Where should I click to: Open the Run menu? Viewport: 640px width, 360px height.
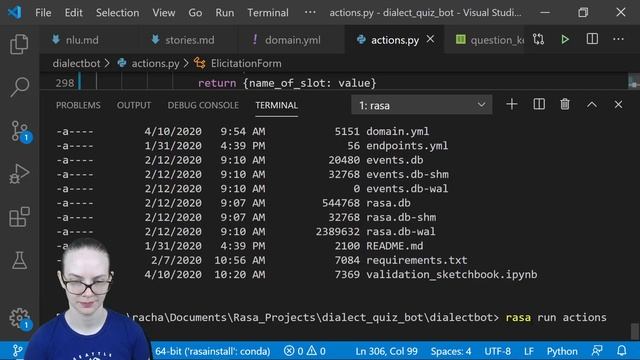click(x=225, y=13)
